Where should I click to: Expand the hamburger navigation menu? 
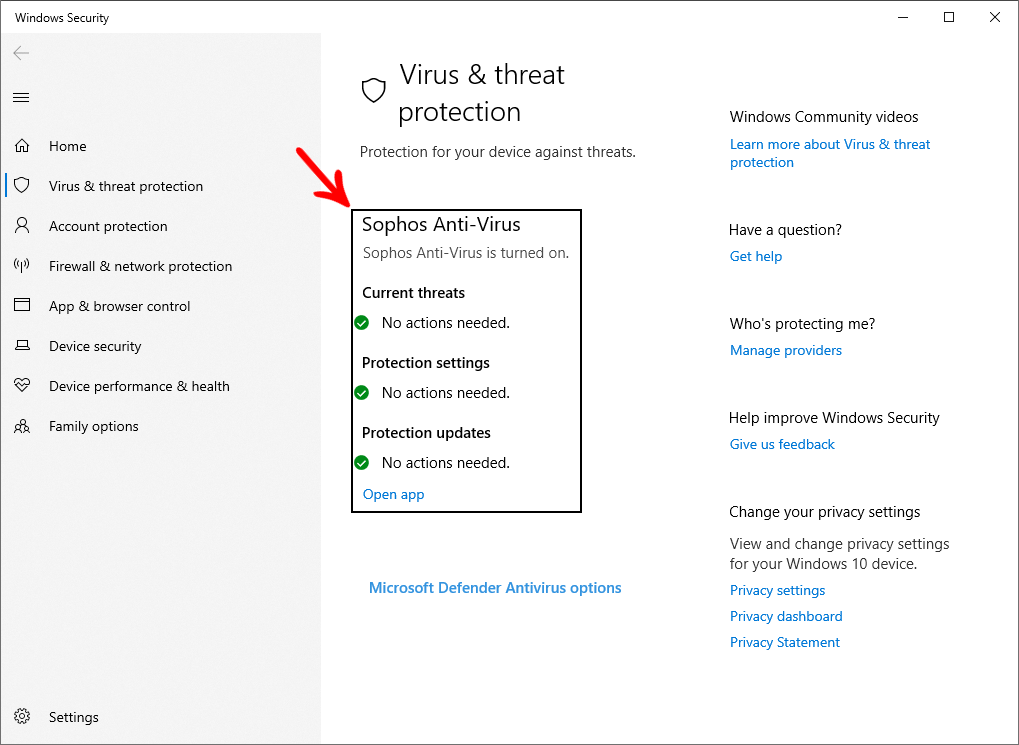(x=21, y=98)
